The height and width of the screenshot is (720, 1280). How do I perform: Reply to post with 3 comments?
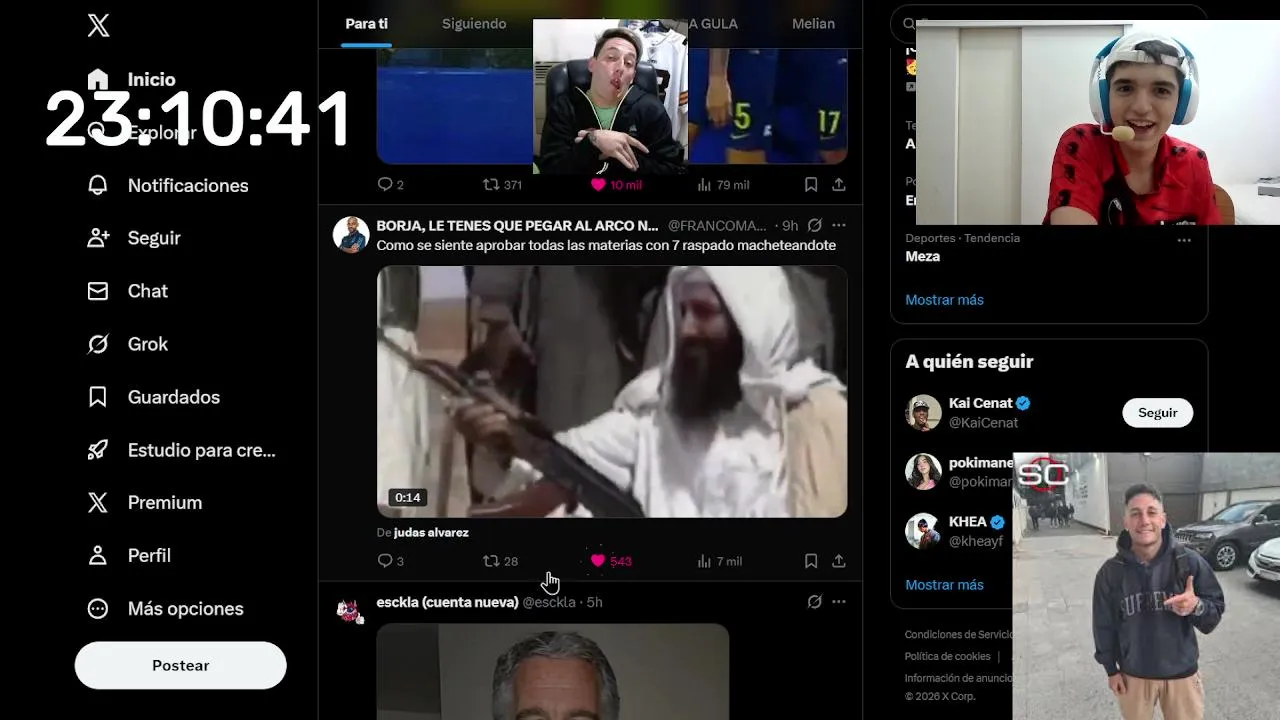390,561
